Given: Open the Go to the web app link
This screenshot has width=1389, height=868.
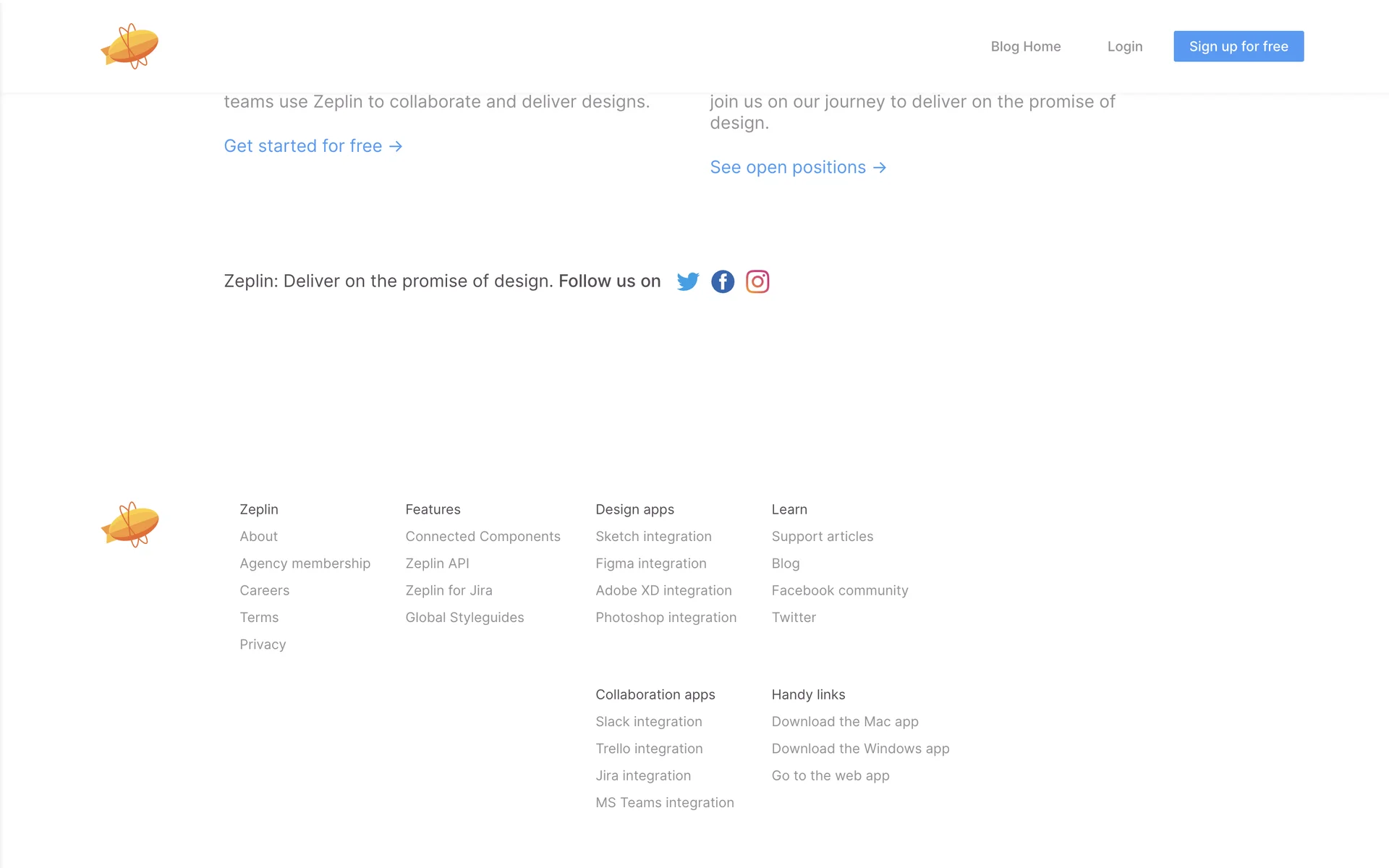Looking at the screenshot, I should point(830,775).
